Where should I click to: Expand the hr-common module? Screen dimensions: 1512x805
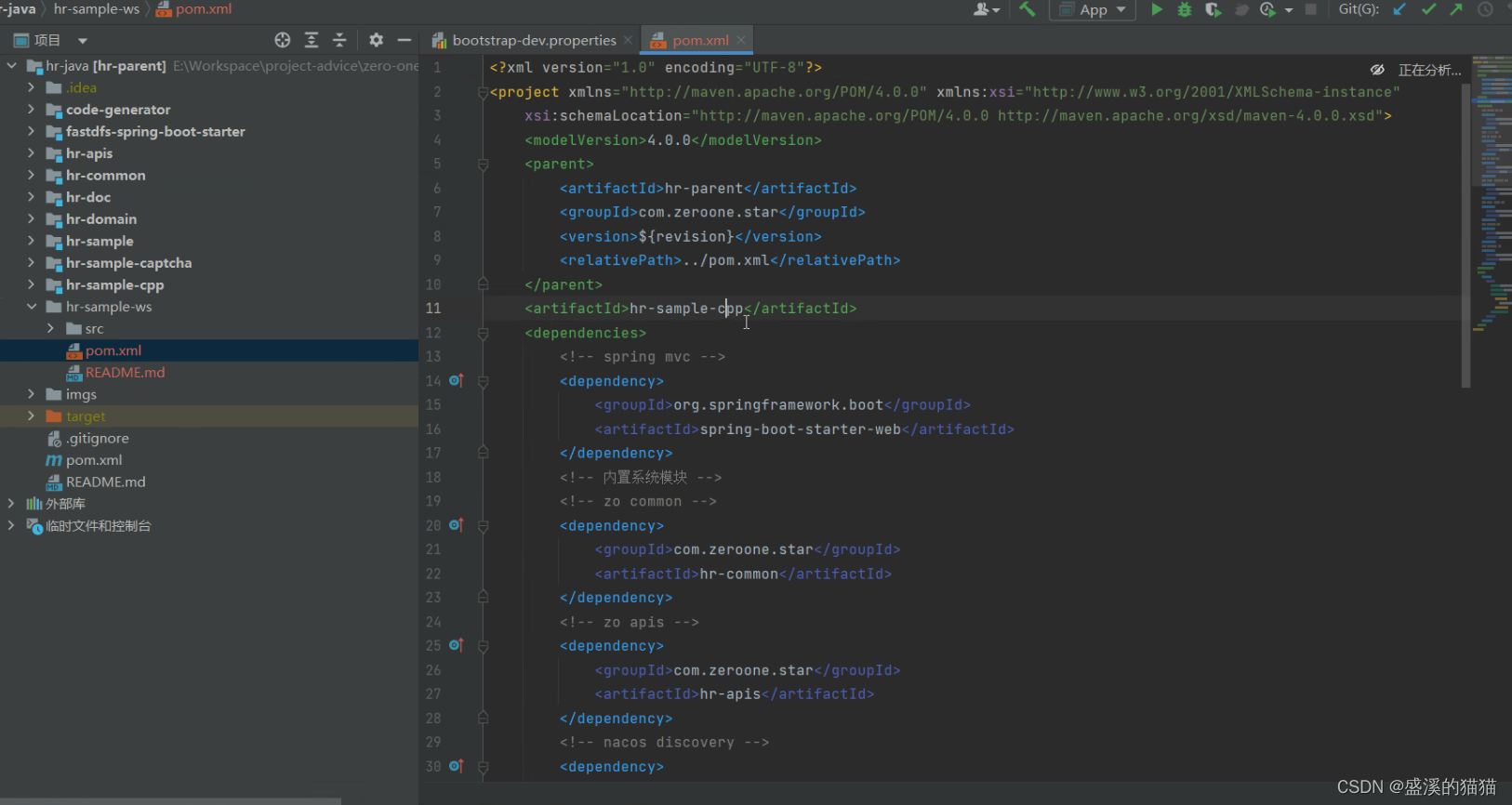click(32, 175)
